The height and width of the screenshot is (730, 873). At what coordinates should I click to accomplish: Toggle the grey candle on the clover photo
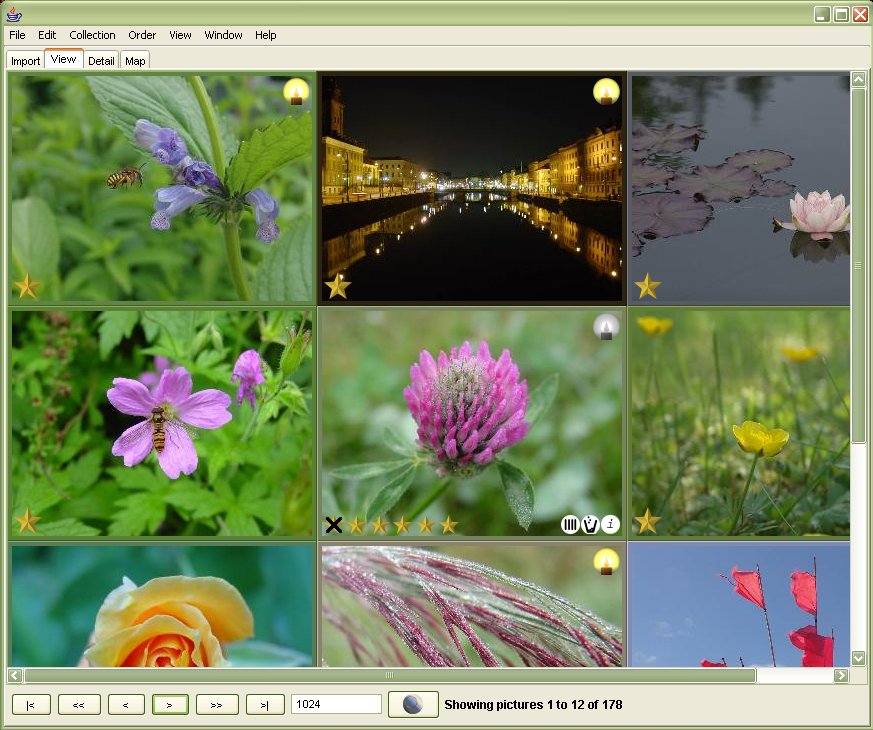[x=606, y=327]
